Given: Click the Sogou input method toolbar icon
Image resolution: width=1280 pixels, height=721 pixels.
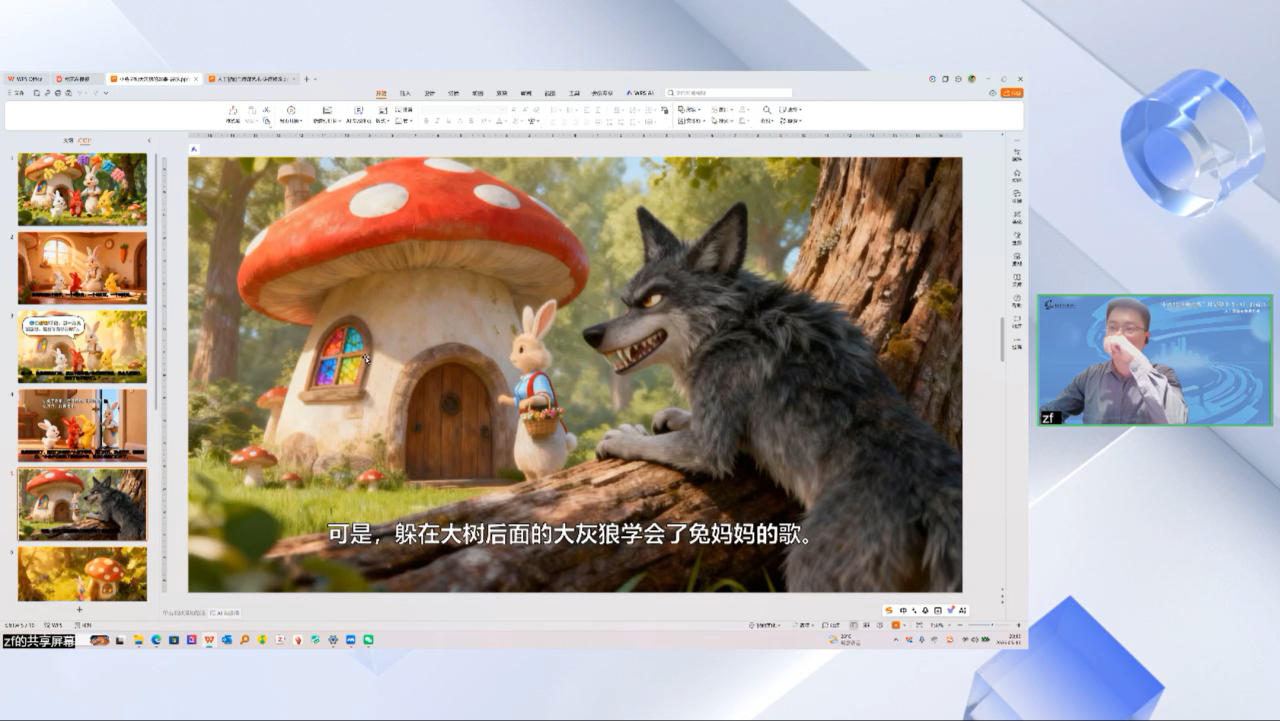Looking at the screenshot, I should tap(889, 610).
